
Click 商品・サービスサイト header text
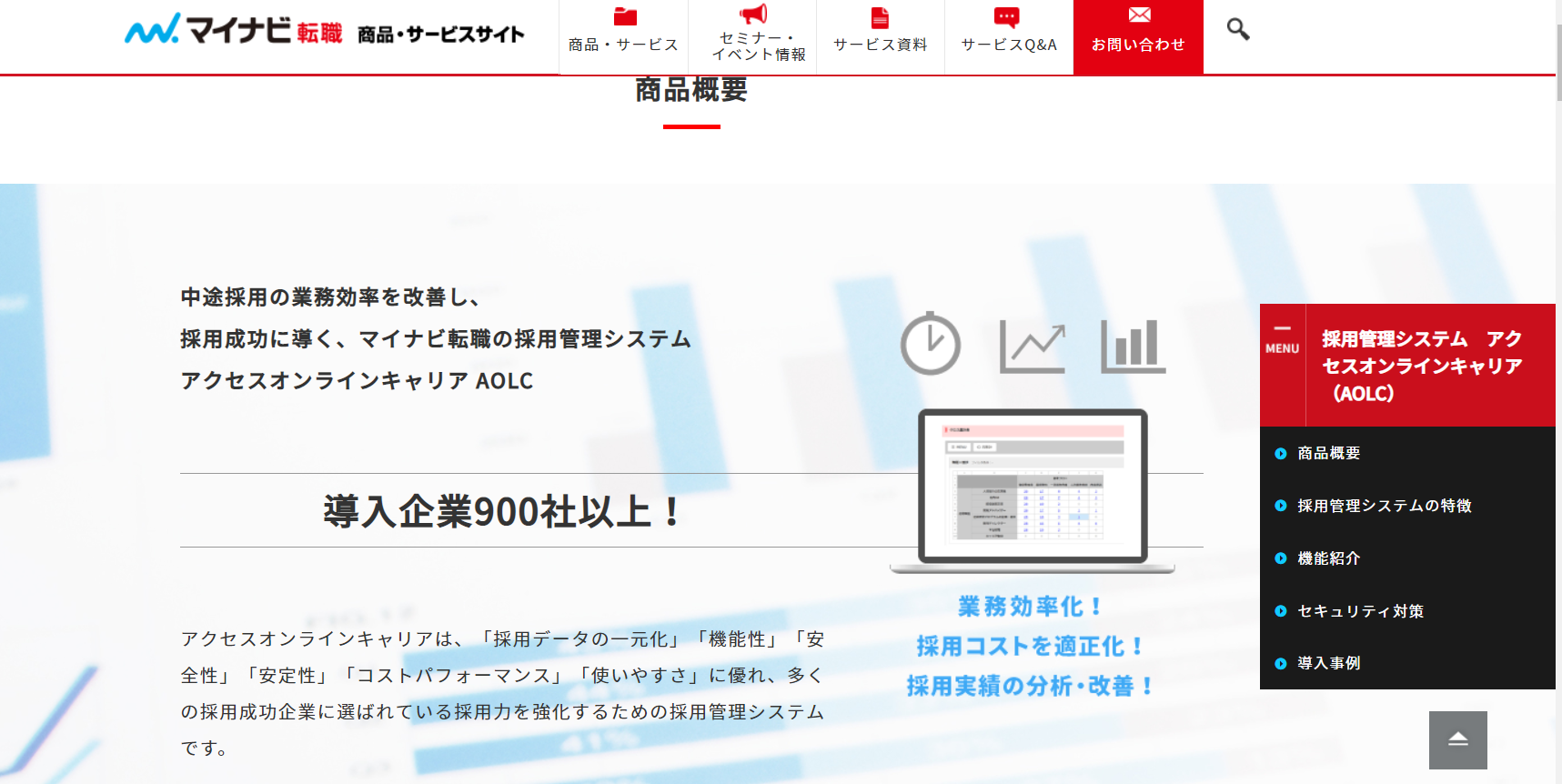(441, 35)
